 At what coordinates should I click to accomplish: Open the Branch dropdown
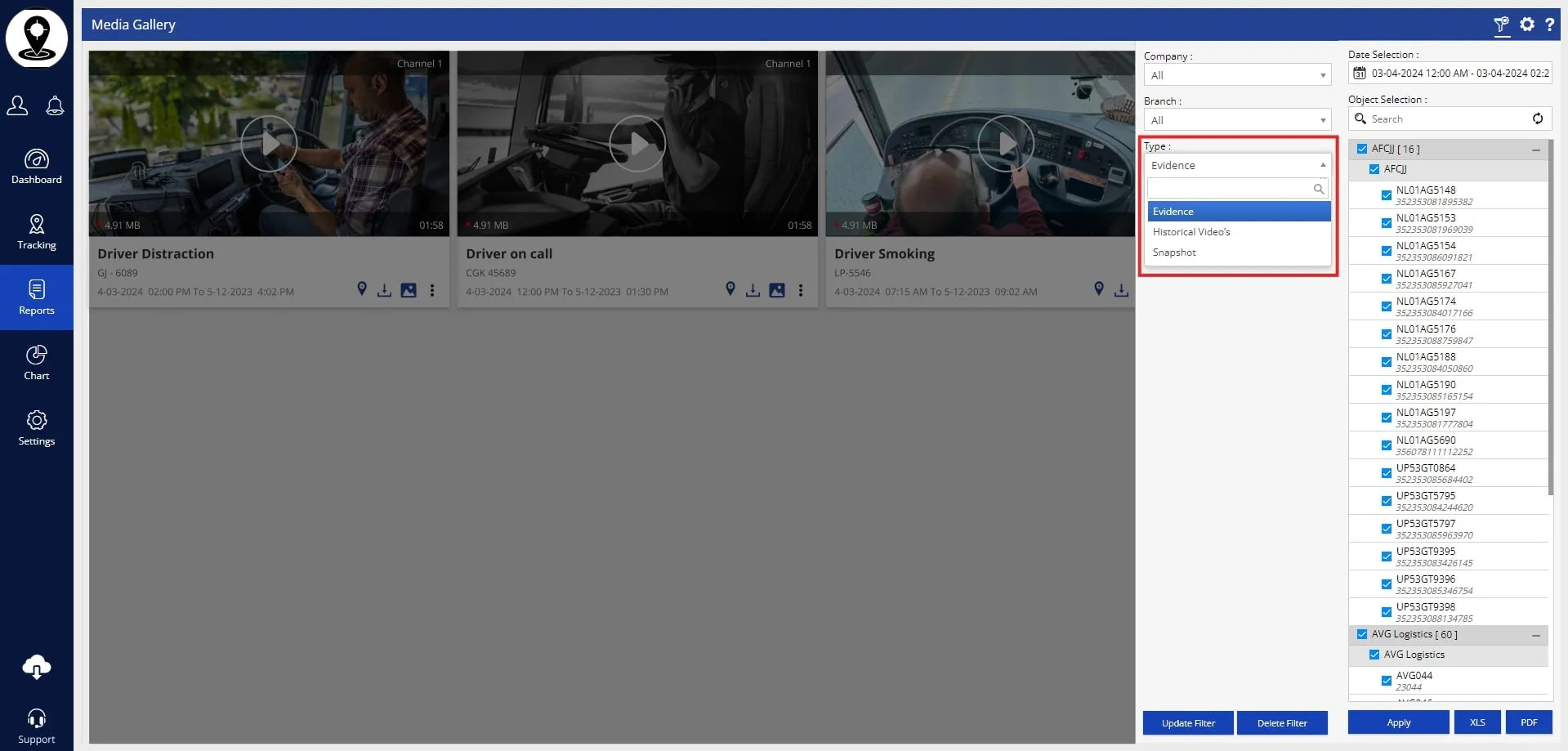1236,120
